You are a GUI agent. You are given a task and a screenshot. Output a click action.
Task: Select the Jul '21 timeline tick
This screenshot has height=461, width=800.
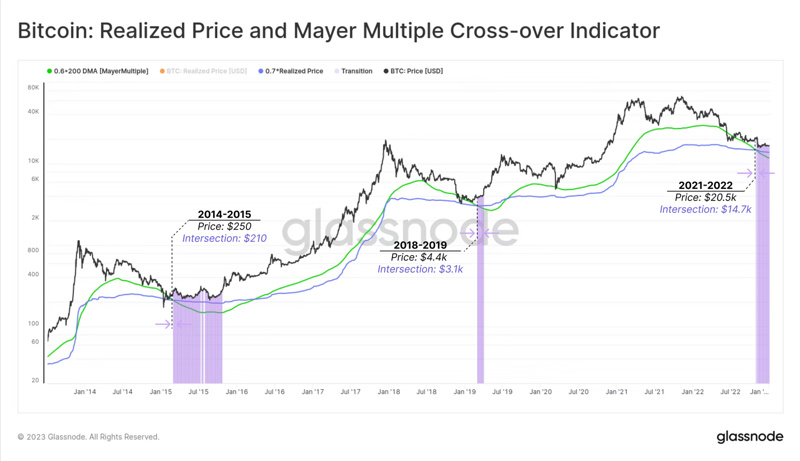pos(654,392)
